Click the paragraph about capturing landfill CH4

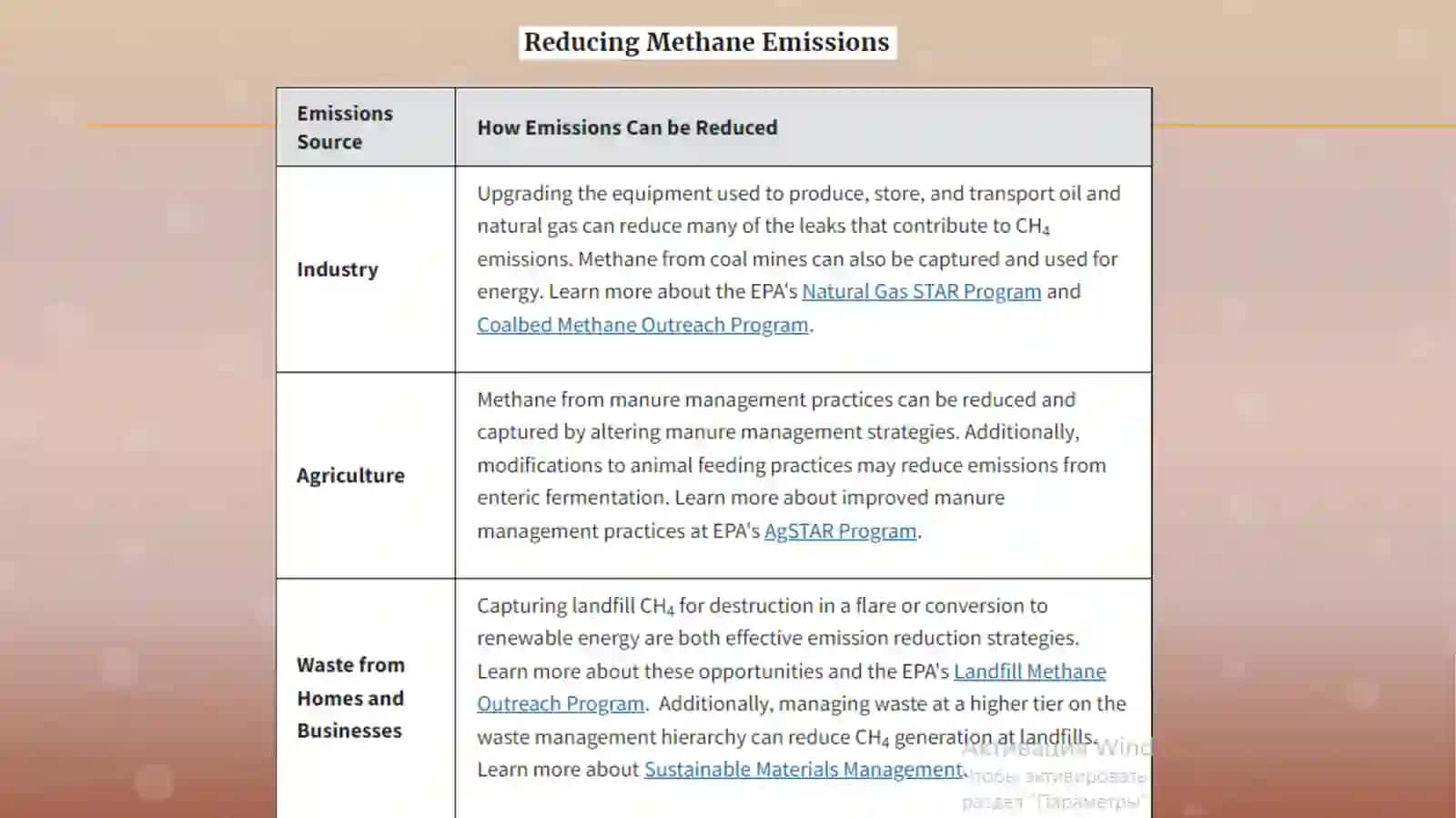[x=801, y=688]
